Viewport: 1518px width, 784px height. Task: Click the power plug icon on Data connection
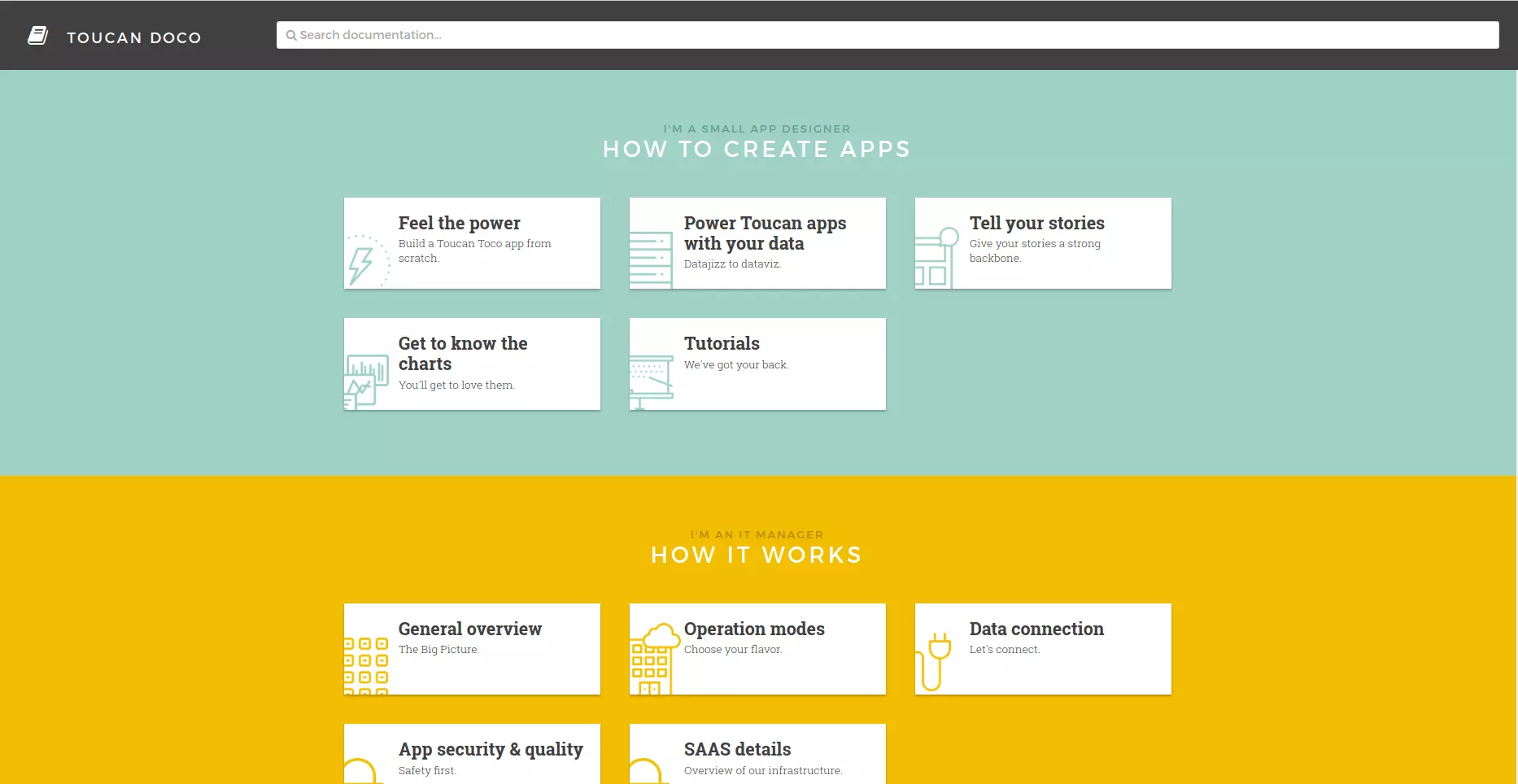935,660
